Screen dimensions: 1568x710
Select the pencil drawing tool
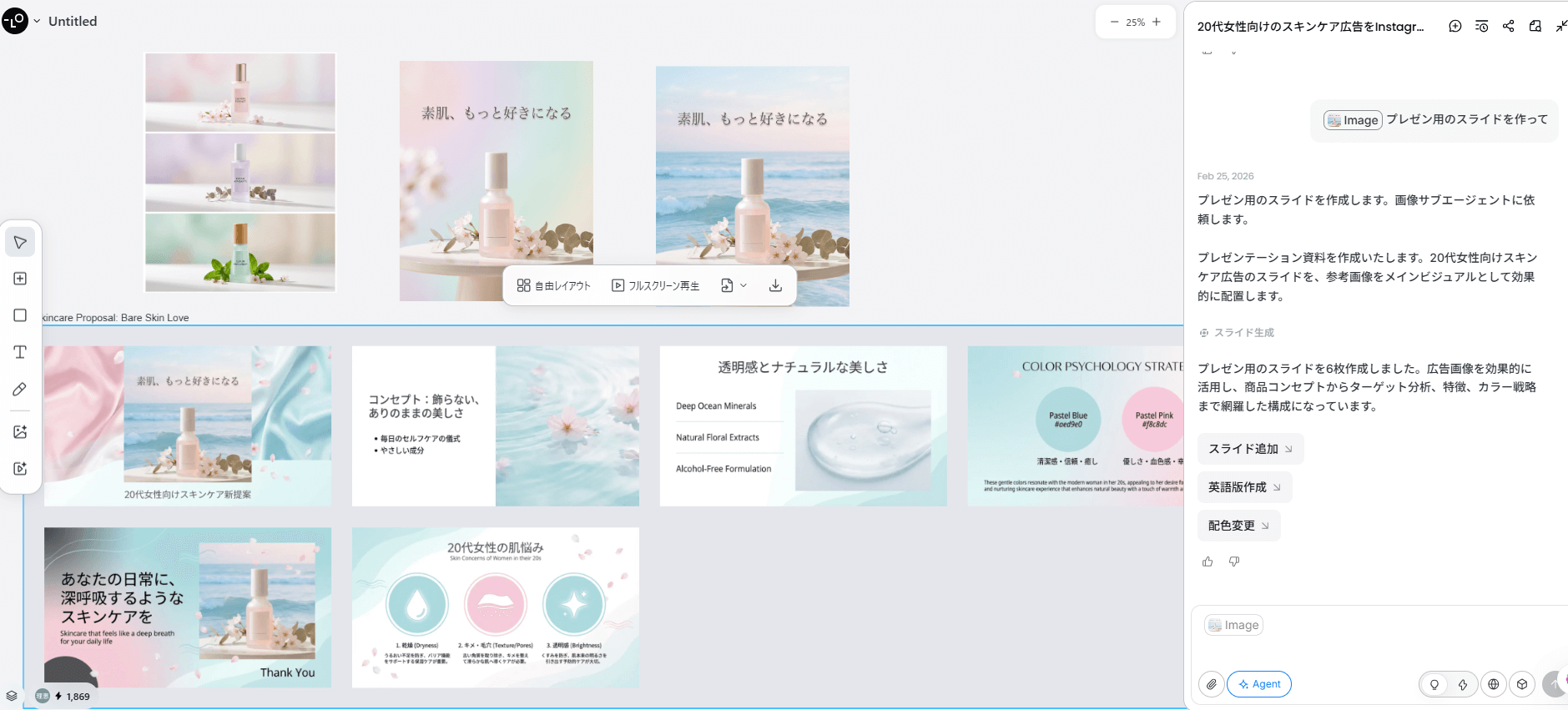coord(20,389)
